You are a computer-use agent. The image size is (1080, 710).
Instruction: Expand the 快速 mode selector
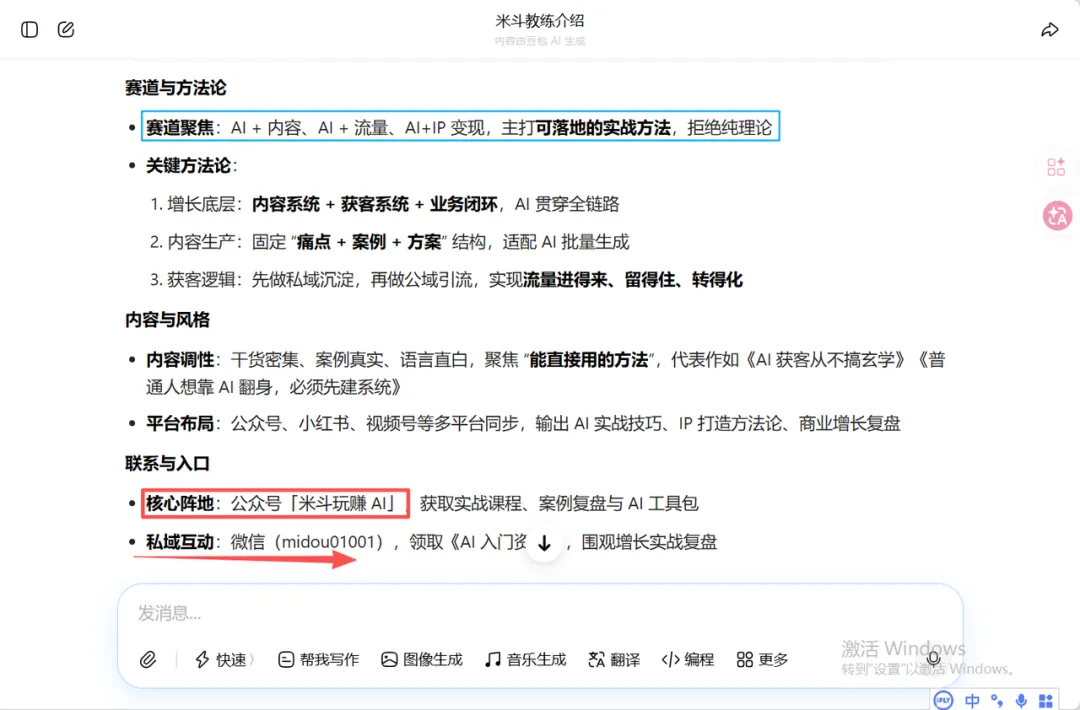225,660
